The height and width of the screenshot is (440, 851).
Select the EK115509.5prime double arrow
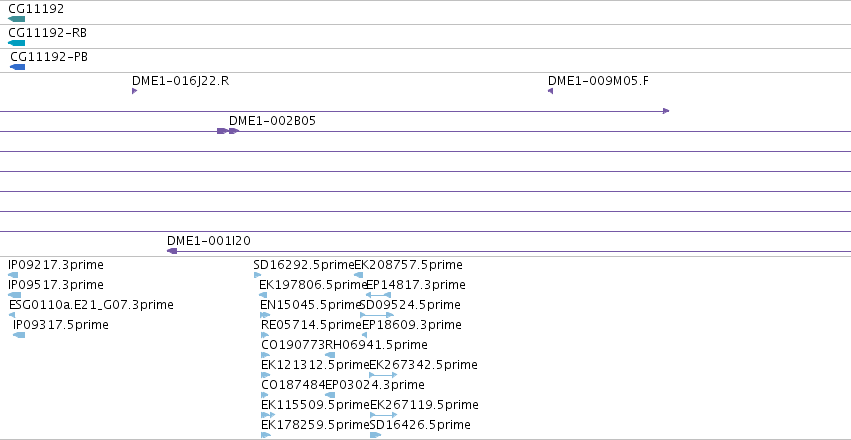pos(268,415)
